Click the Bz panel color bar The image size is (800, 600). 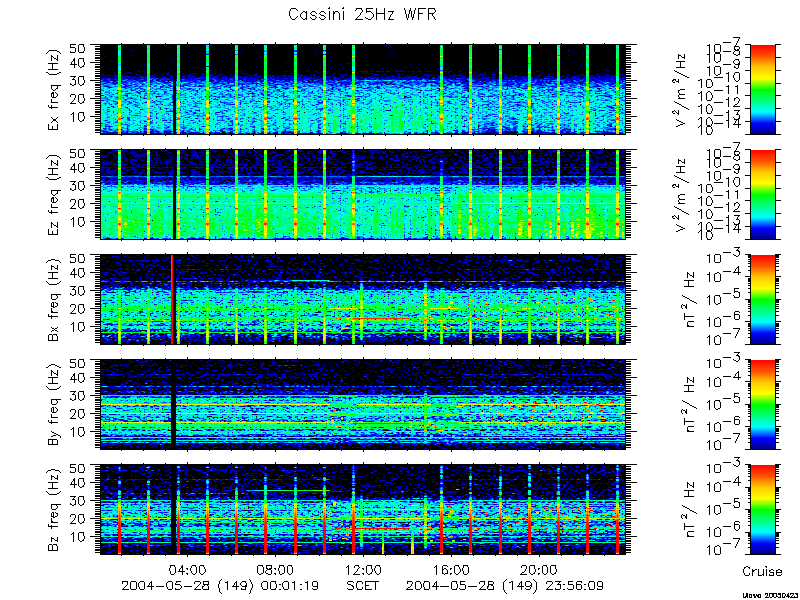762,510
